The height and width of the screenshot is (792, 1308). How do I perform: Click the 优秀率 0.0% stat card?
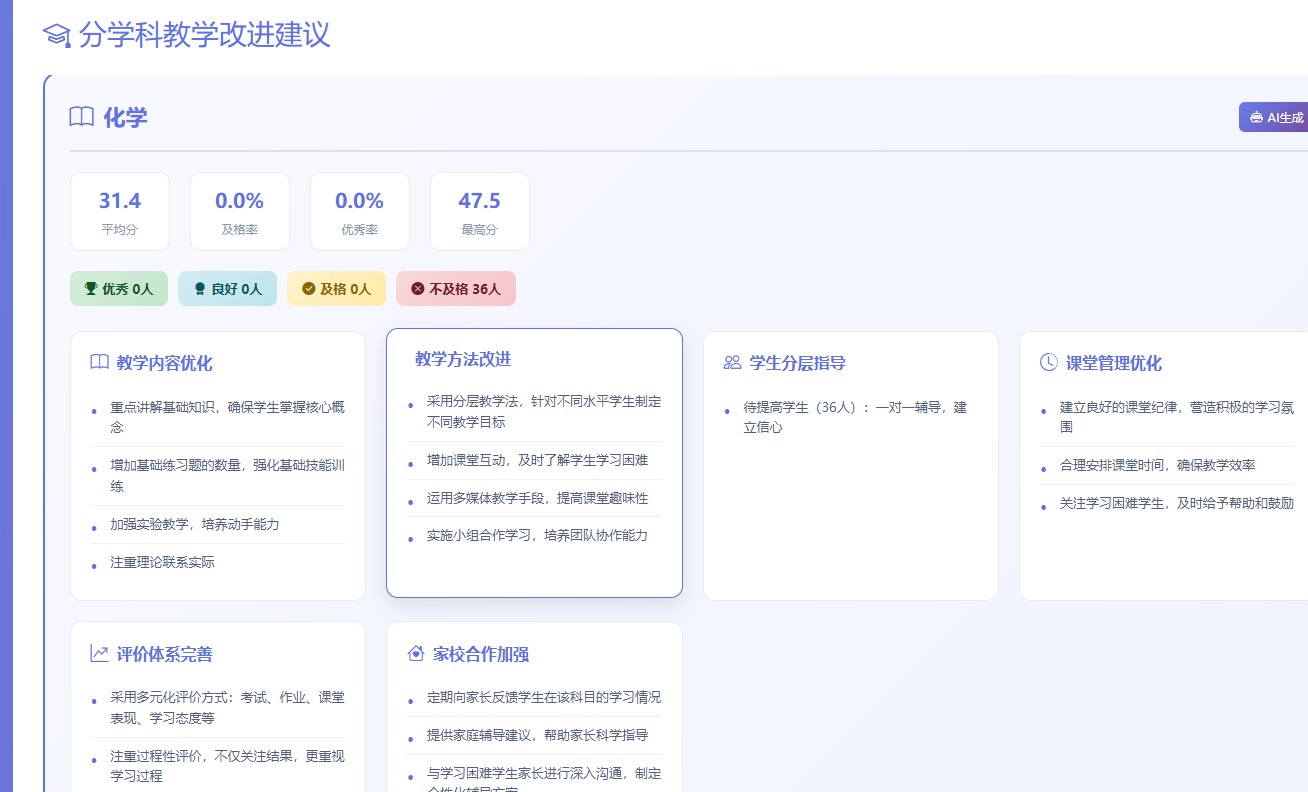tap(360, 211)
